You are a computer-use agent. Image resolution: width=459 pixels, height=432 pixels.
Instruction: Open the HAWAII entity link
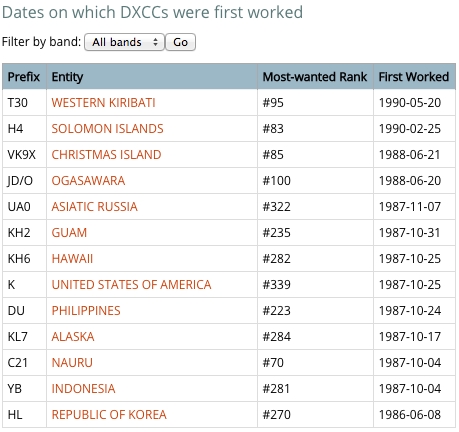[72, 259]
